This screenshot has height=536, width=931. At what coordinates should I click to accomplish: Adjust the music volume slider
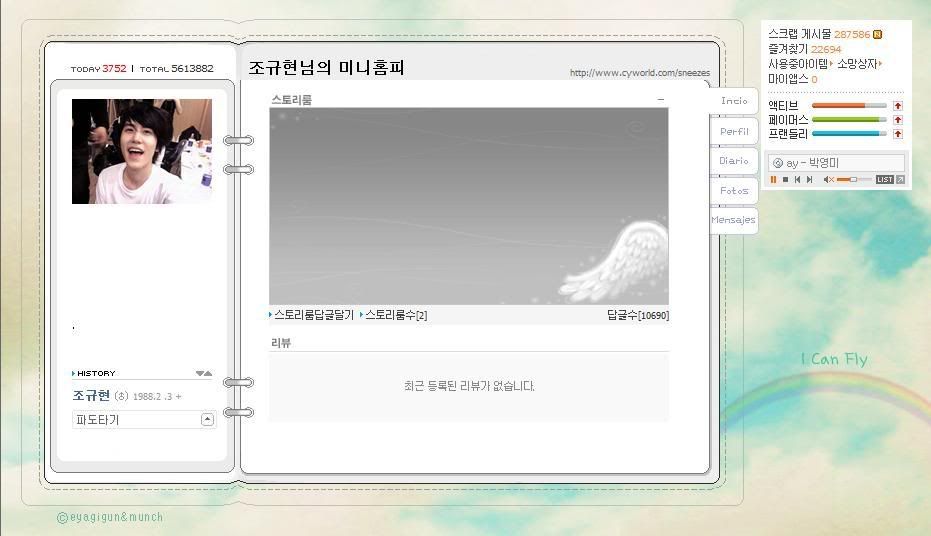click(853, 180)
